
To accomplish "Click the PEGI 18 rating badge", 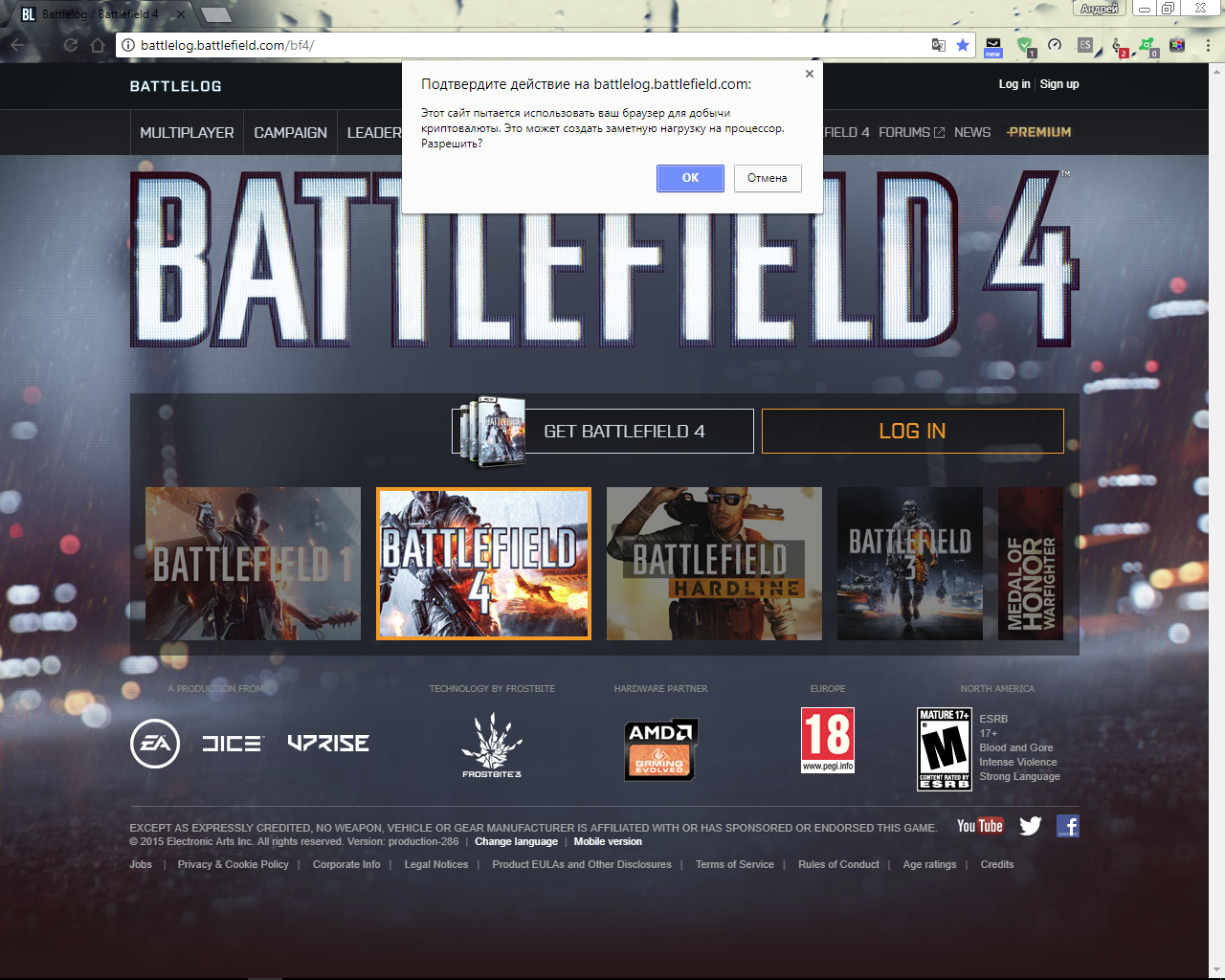I will click(x=828, y=740).
